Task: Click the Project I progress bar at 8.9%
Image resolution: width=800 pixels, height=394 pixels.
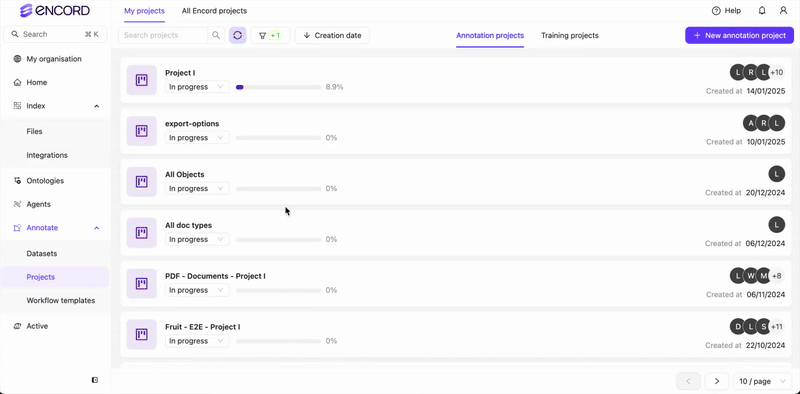Action: pos(279,87)
